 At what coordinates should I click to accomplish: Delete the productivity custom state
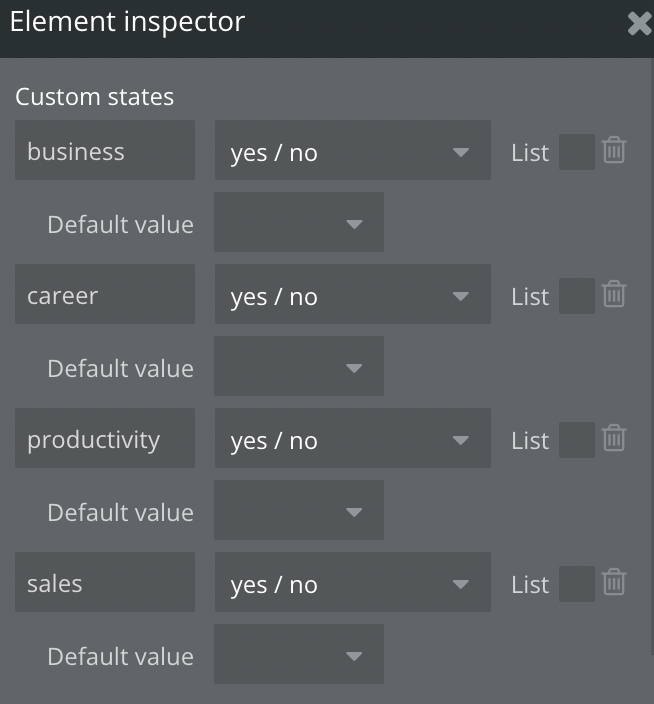pyautogui.click(x=614, y=439)
